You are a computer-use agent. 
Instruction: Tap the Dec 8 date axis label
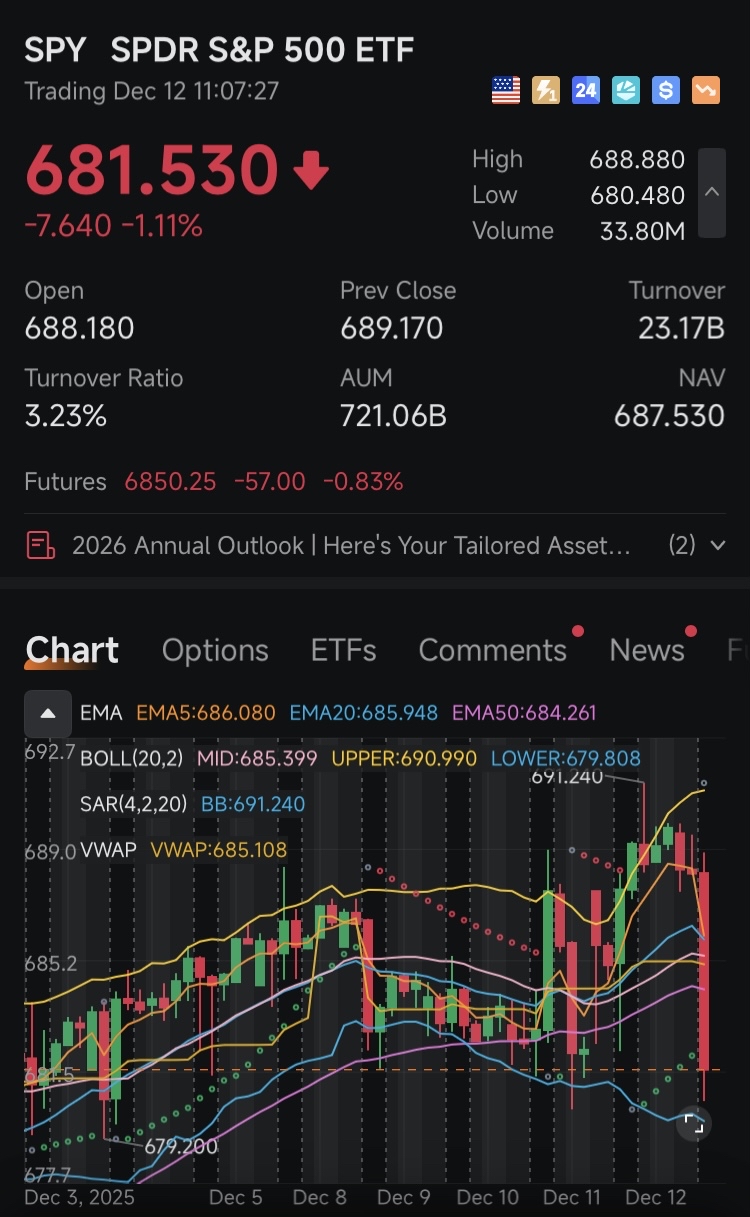pyautogui.click(x=320, y=1197)
